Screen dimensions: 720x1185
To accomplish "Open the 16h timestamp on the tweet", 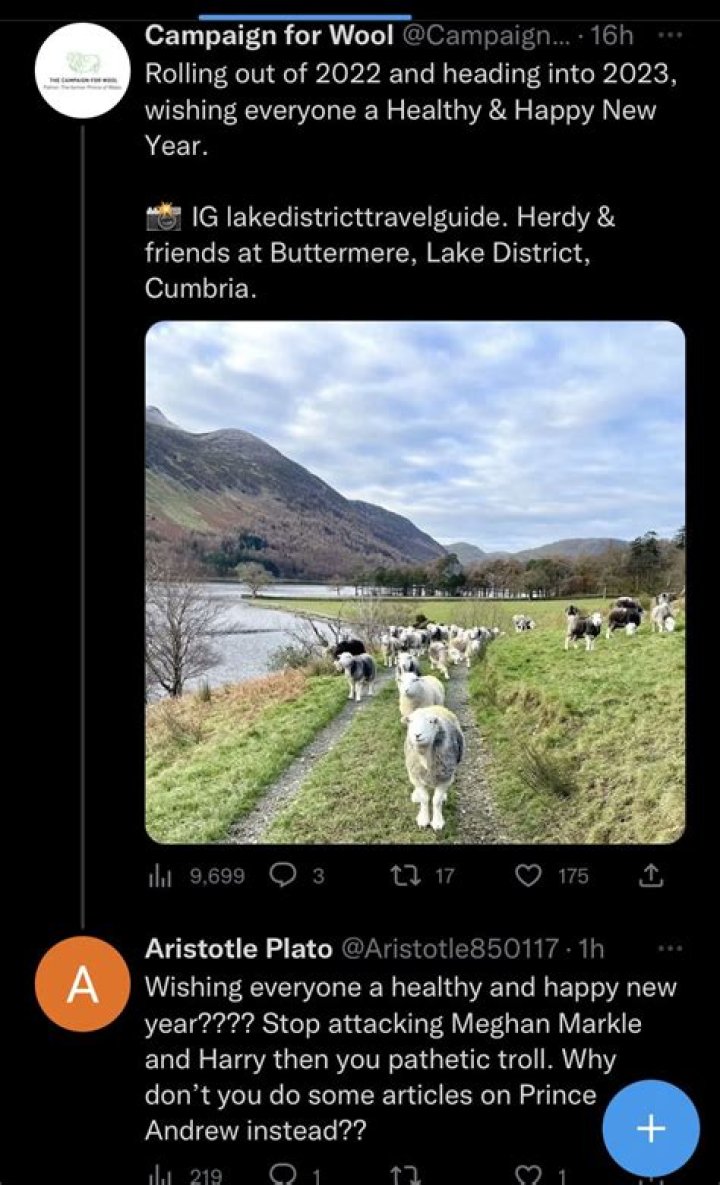I will 613,36.
